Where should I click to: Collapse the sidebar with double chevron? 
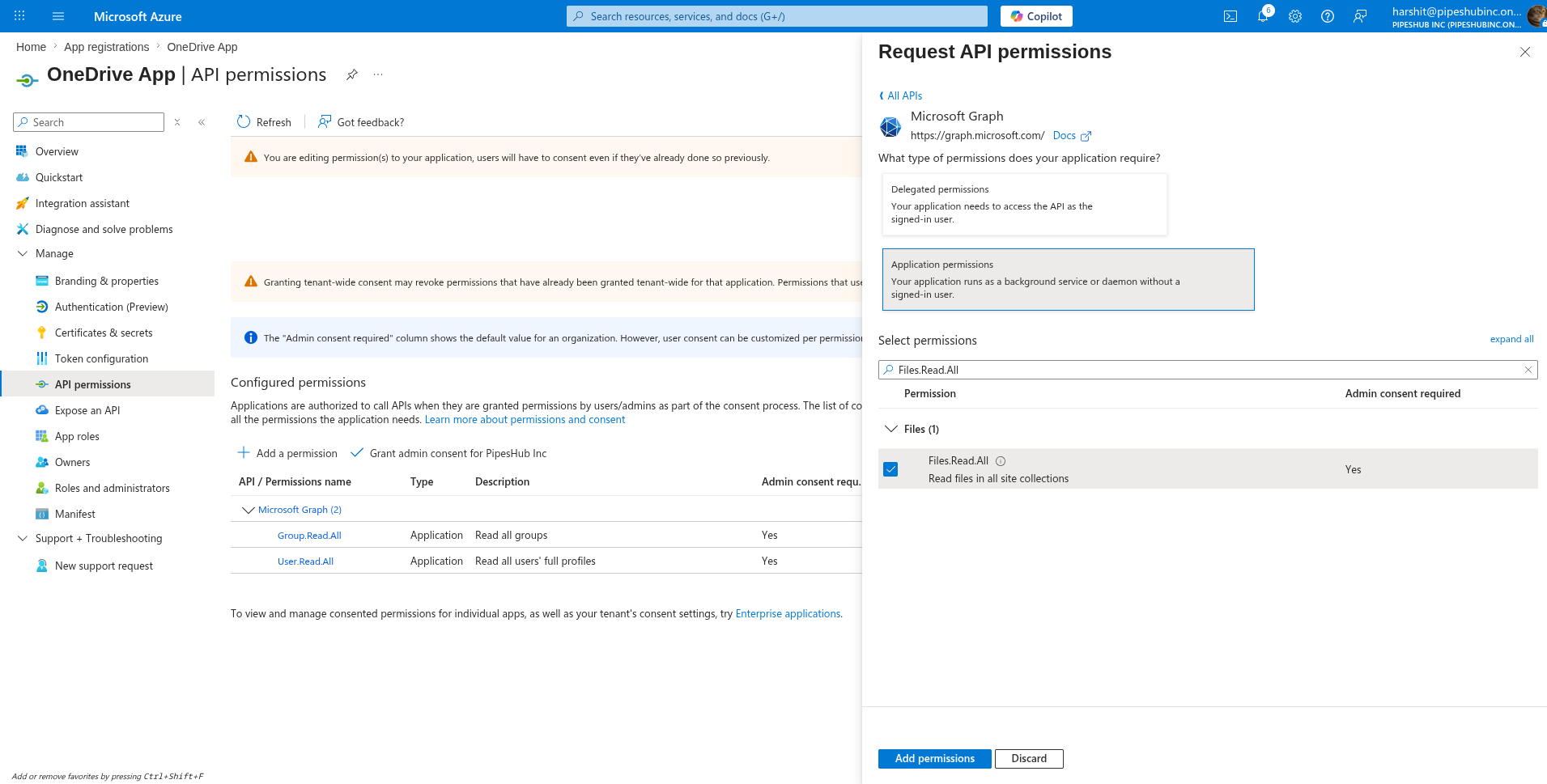pos(202,122)
